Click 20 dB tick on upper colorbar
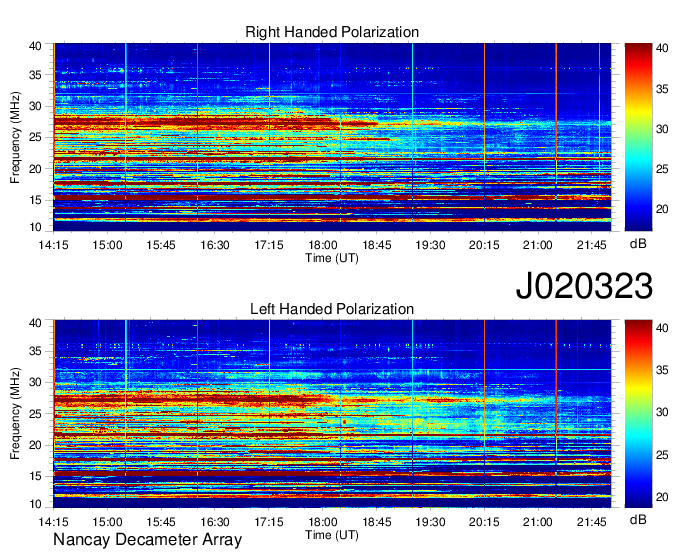The height and width of the screenshot is (552, 680). (662, 209)
